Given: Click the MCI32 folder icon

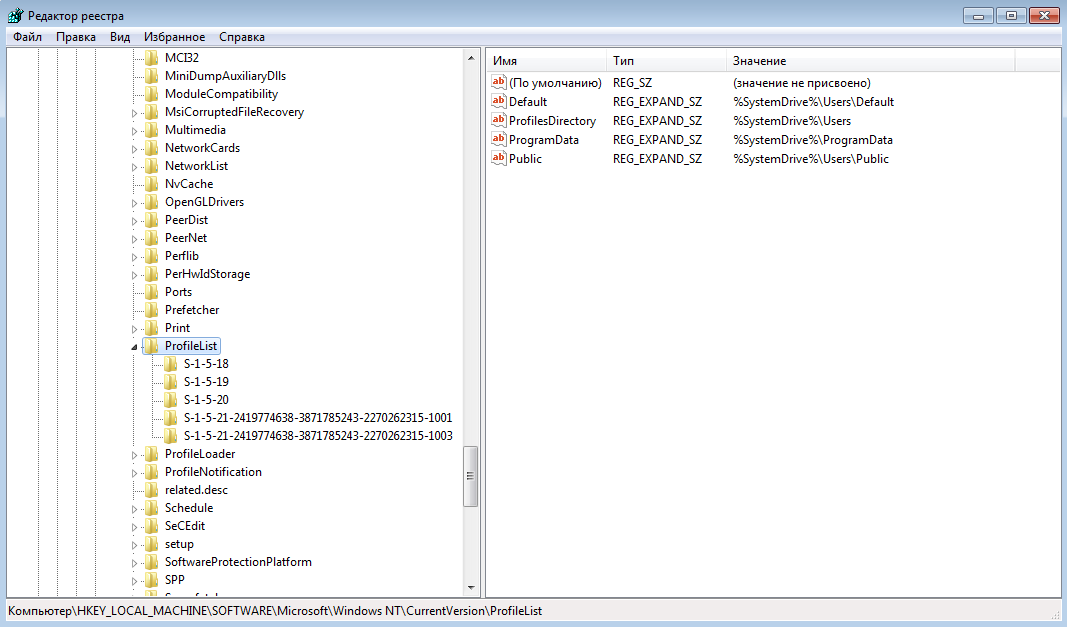Looking at the screenshot, I should click(152, 58).
